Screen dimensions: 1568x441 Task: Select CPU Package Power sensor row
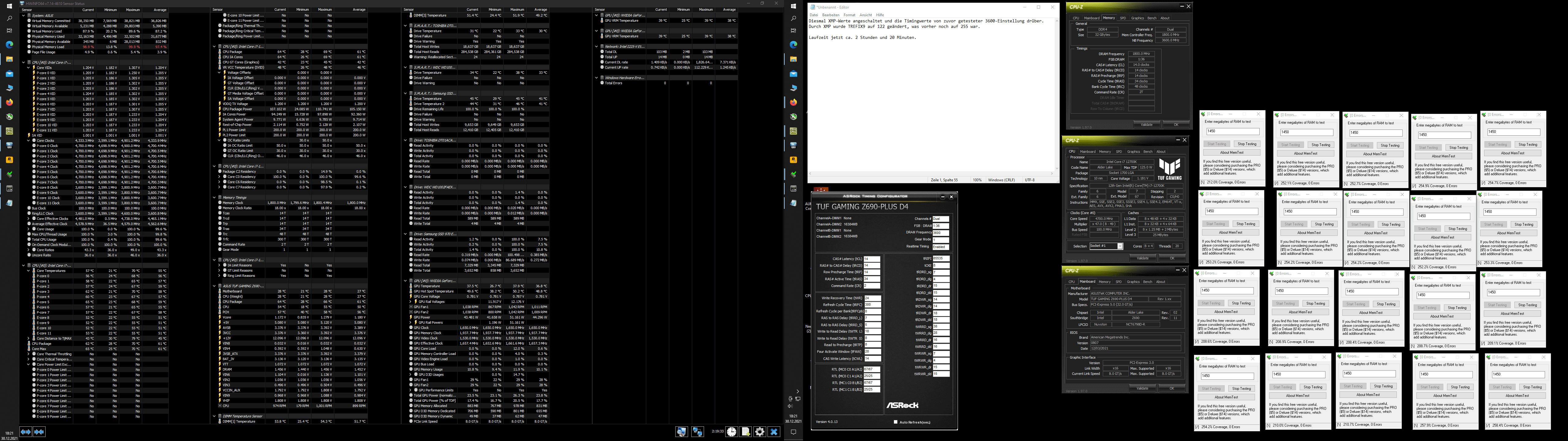(293, 109)
